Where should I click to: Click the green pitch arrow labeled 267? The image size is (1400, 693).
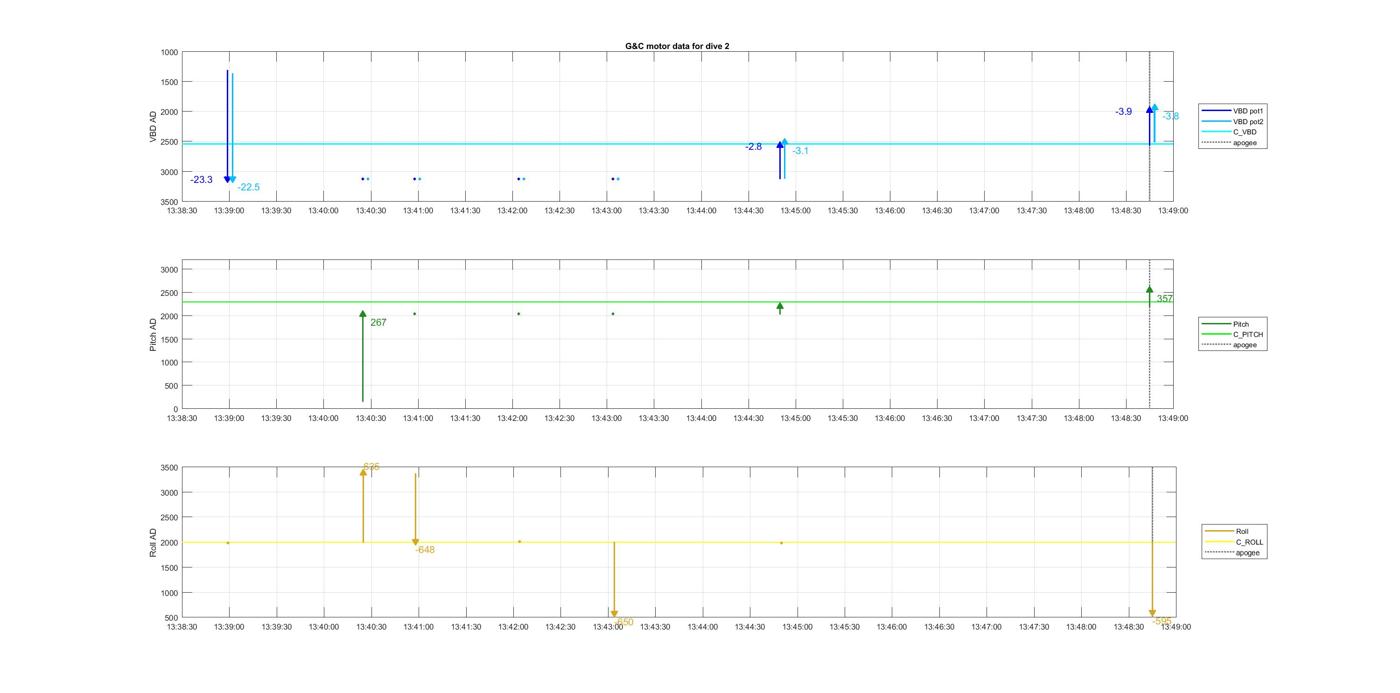tap(363, 356)
